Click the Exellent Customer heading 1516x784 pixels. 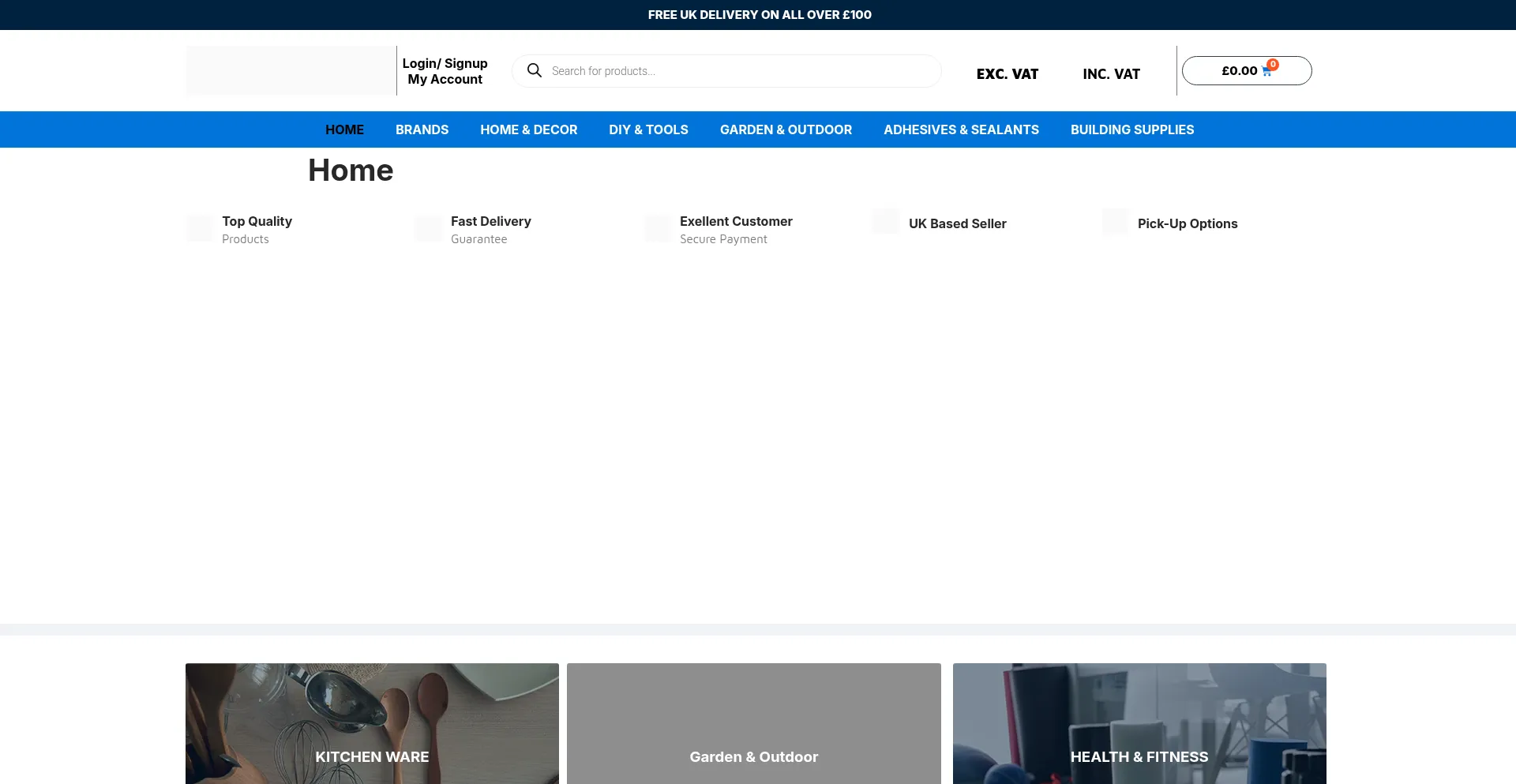pyautogui.click(x=736, y=221)
